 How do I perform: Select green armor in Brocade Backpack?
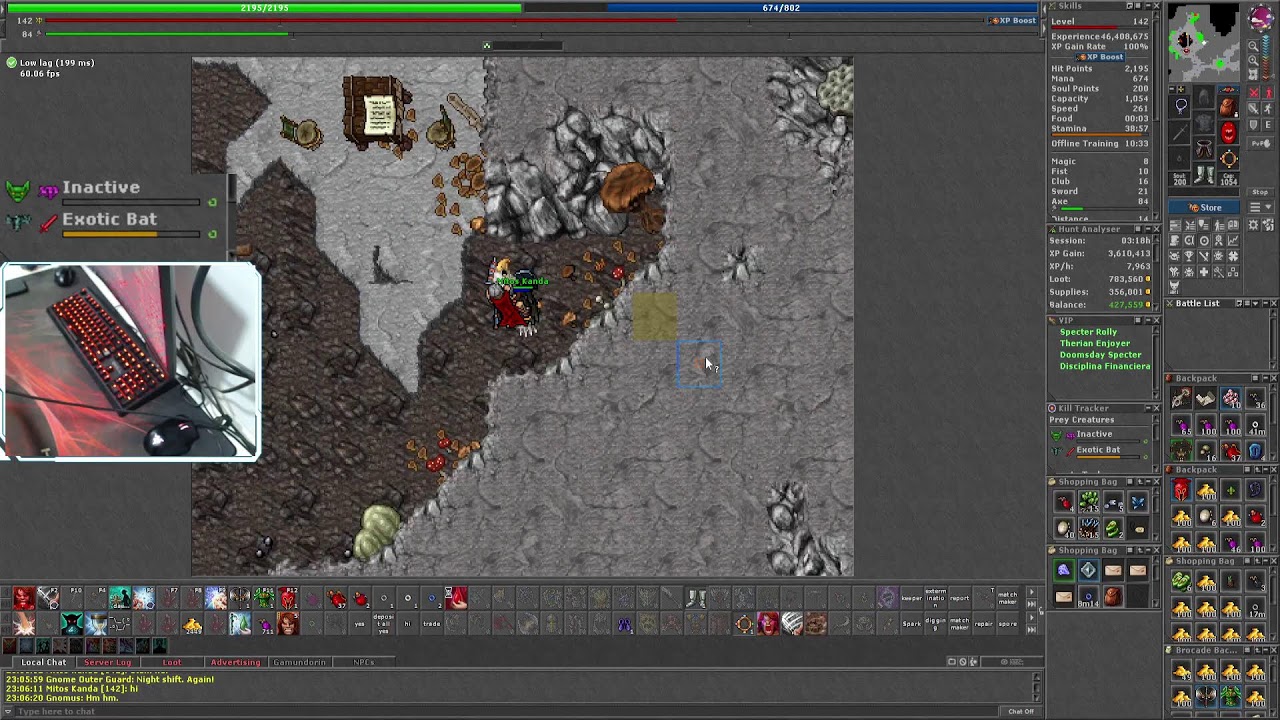tap(1232, 694)
